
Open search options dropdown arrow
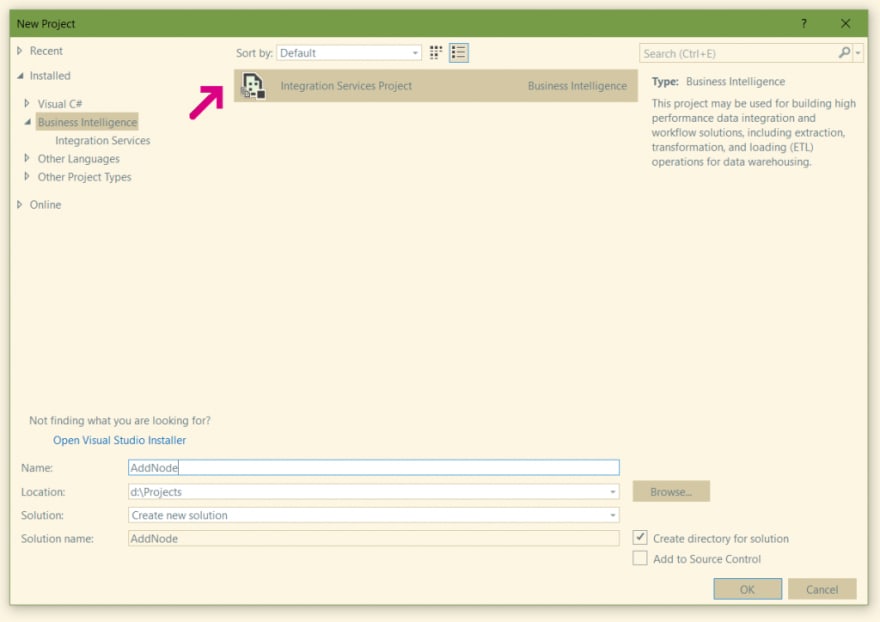(x=858, y=53)
